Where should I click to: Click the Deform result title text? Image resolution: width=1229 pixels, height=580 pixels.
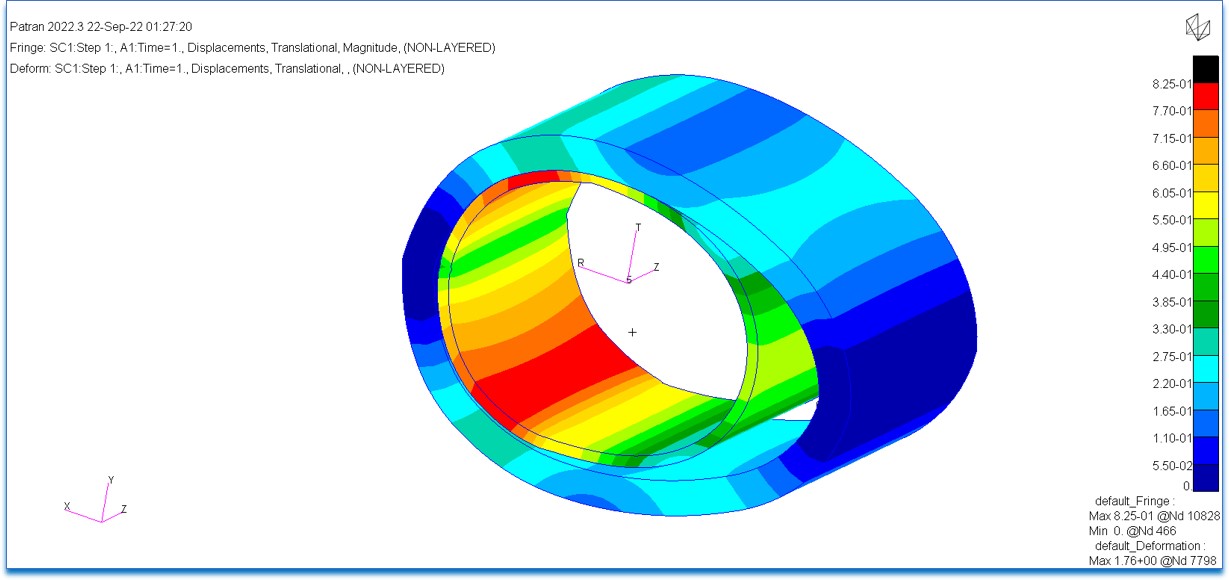click(227, 69)
